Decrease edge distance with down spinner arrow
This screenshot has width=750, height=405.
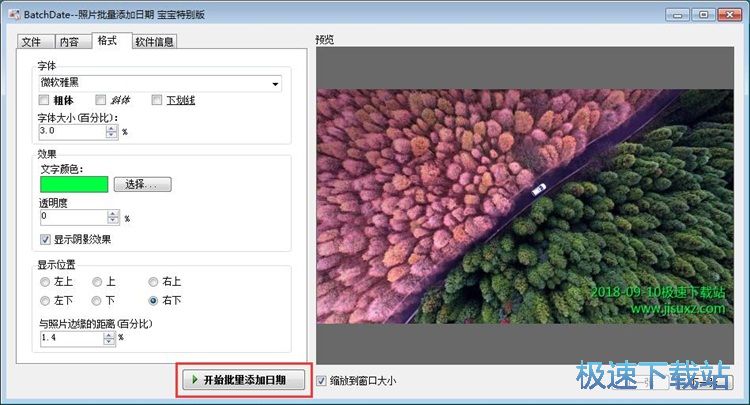(x=110, y=342)
